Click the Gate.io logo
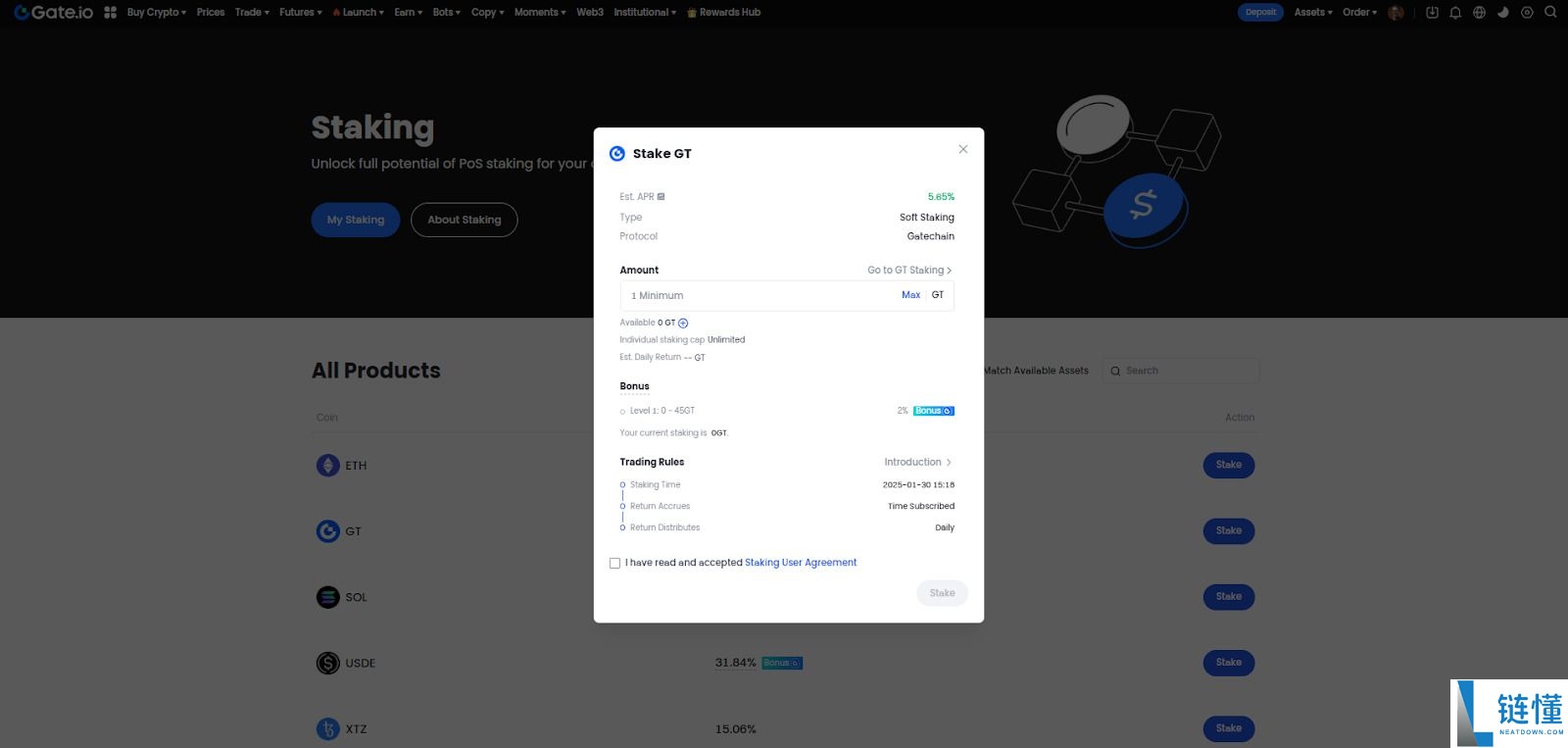 54,13
